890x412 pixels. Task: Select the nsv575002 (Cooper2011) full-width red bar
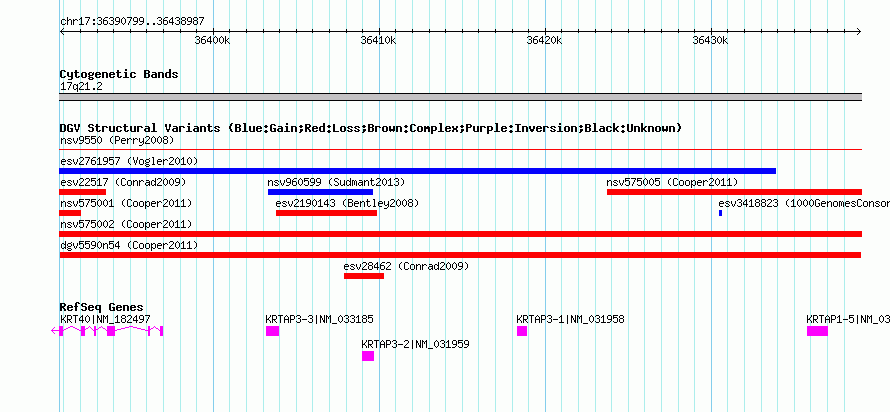[x=460, y=234]
